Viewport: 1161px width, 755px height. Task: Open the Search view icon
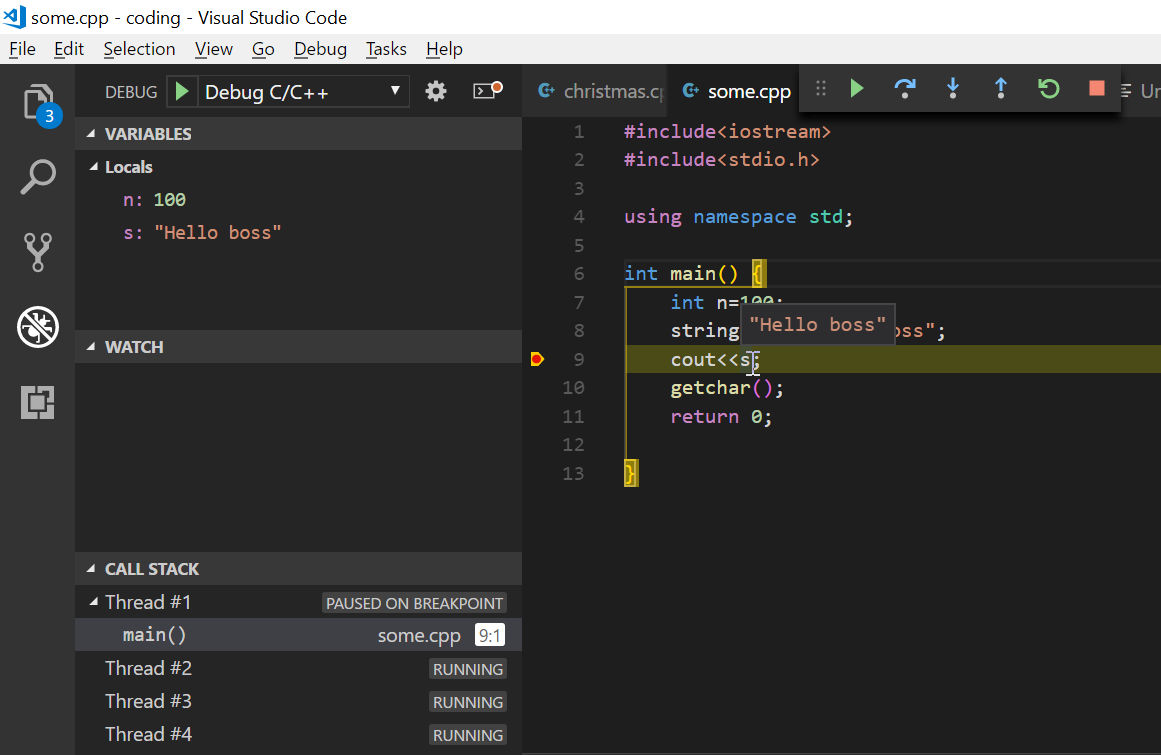37,177
